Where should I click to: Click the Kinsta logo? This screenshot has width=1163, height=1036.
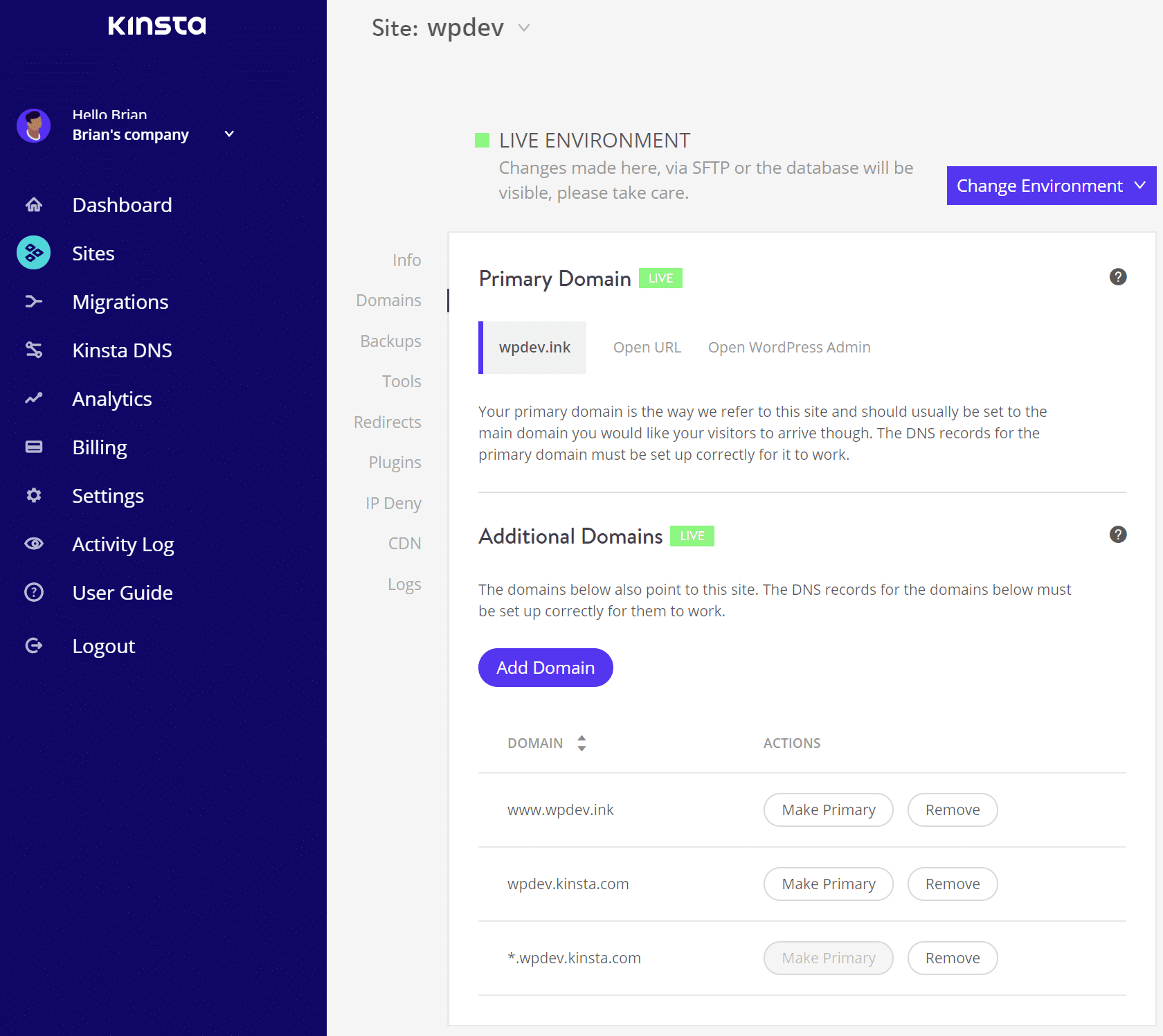click(x=157, y=26)
